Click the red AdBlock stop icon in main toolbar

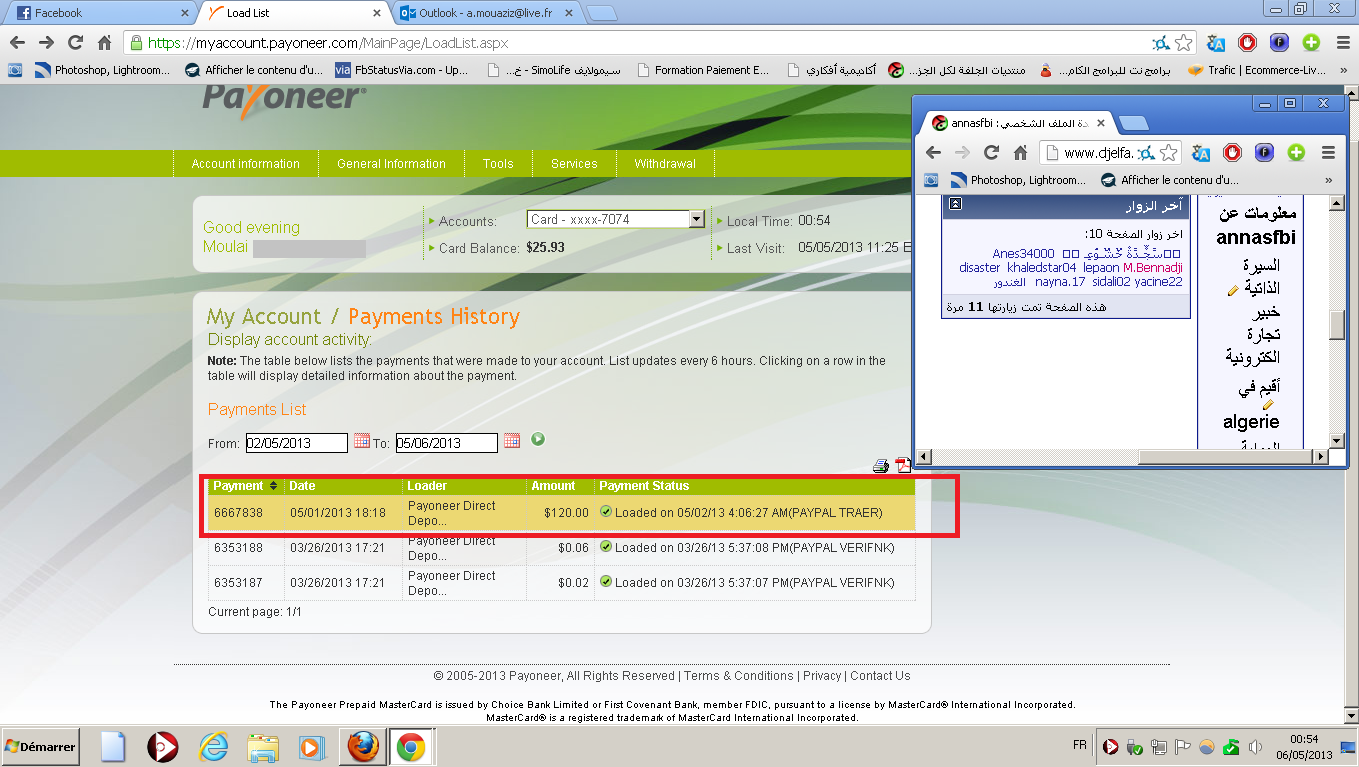[1248, 43]
